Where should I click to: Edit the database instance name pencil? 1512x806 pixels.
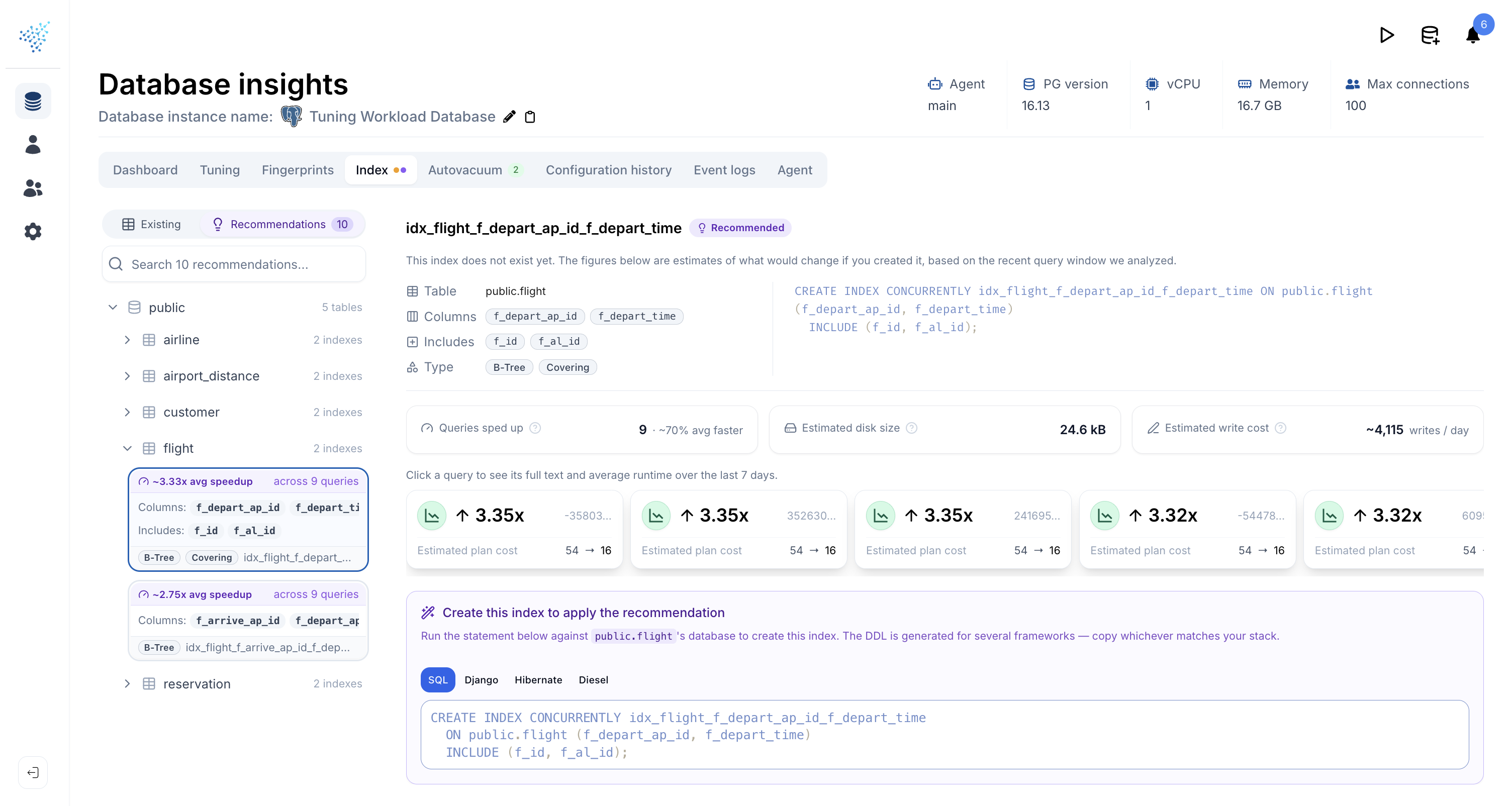click(x=510, y=117)
